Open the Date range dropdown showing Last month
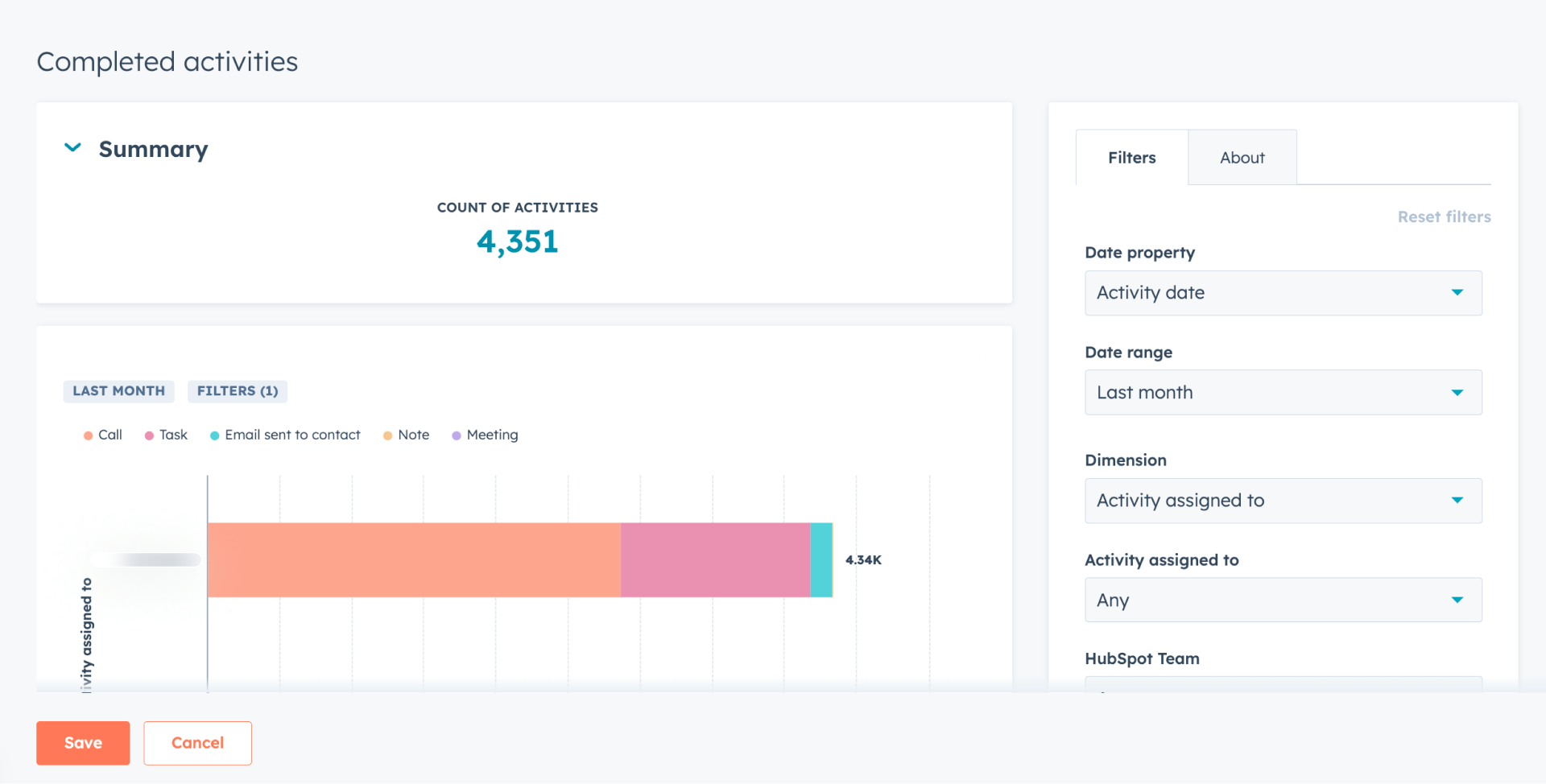 (1282, 393)
